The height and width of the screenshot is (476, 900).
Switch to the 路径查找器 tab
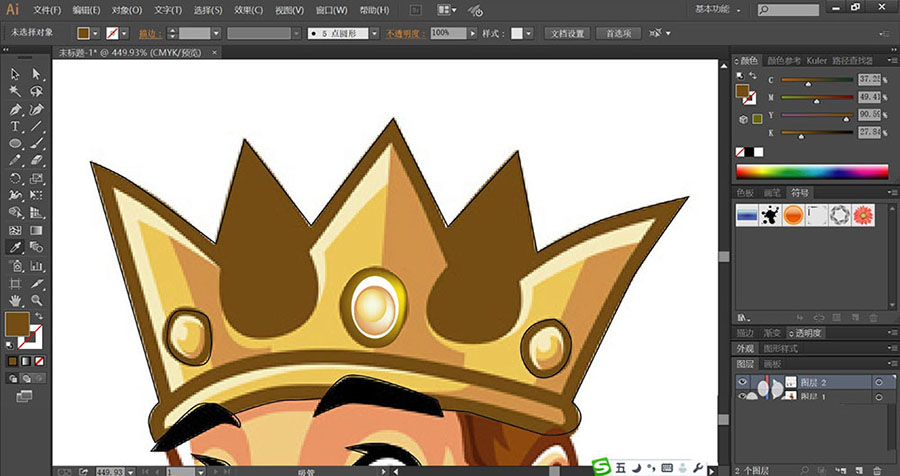click(852, 60)
